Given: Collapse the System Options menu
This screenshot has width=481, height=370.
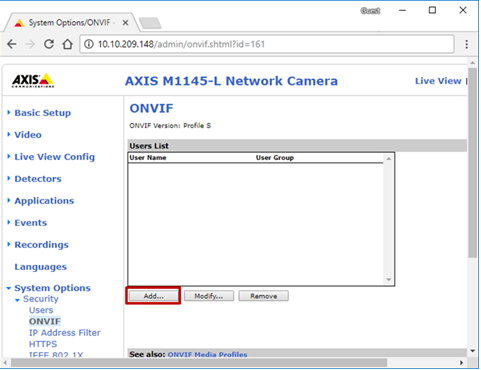Looking at the screenshot, I should (x=52, y=288).
